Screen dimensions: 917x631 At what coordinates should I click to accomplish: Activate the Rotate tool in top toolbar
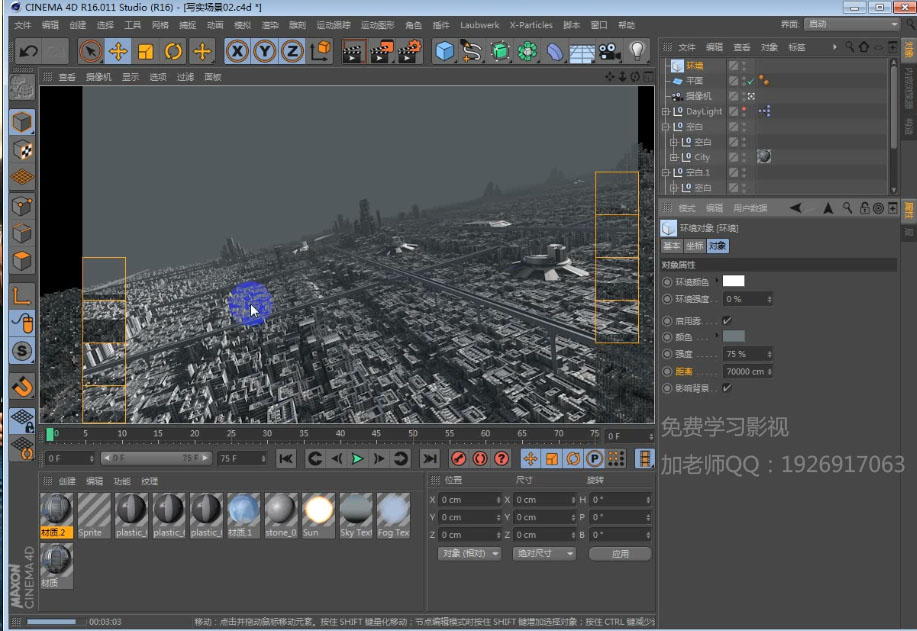coord(174,51)
